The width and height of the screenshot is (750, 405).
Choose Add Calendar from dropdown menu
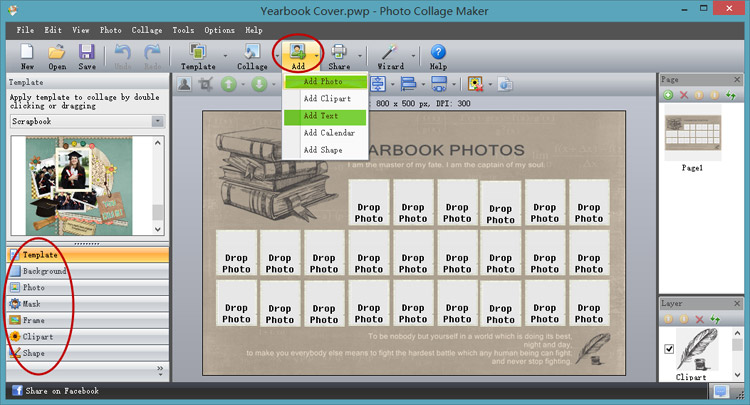coord(325,133)
